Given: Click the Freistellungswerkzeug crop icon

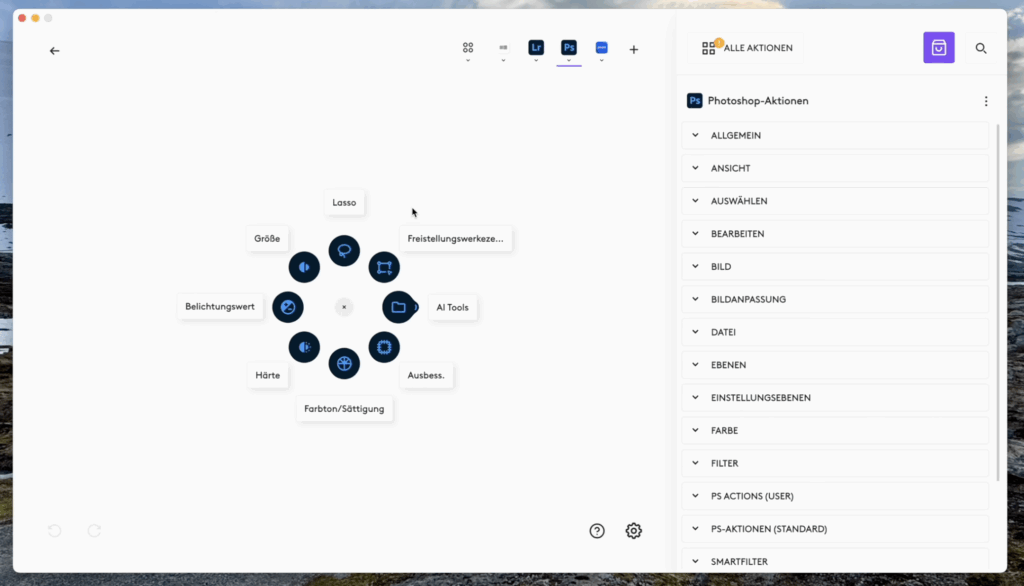Looking at the screenshot, I should pos(384,267).
